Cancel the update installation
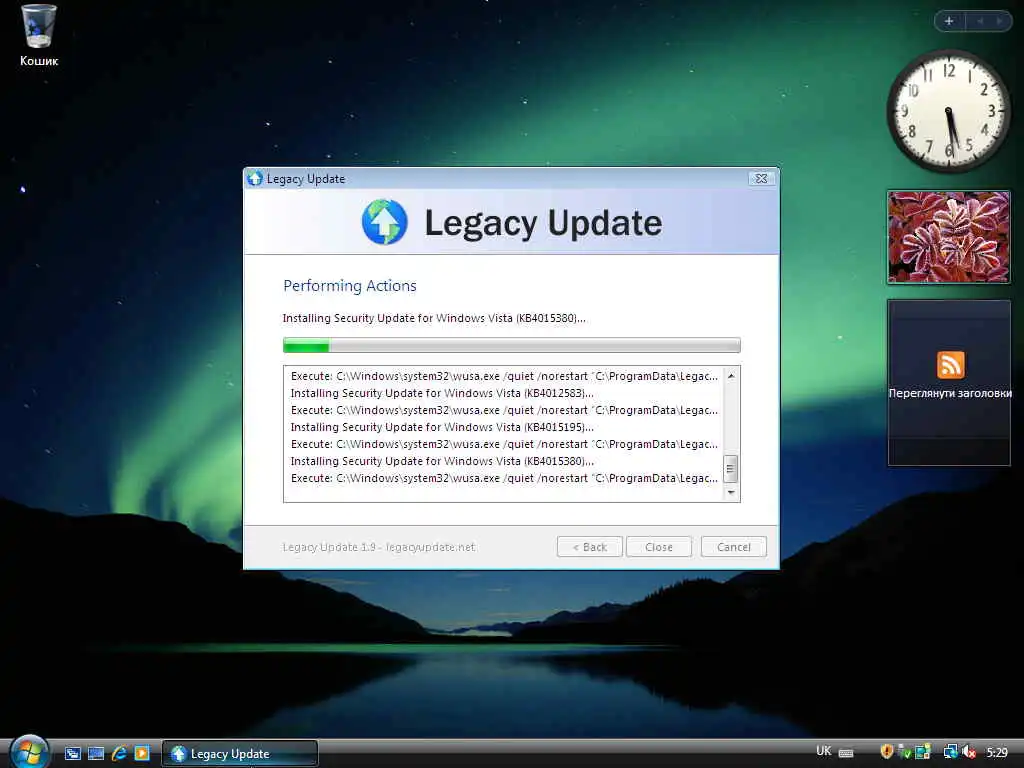The width and height of the screenshot is (1024, 768). pyautogui.click(x=733, y=547)
